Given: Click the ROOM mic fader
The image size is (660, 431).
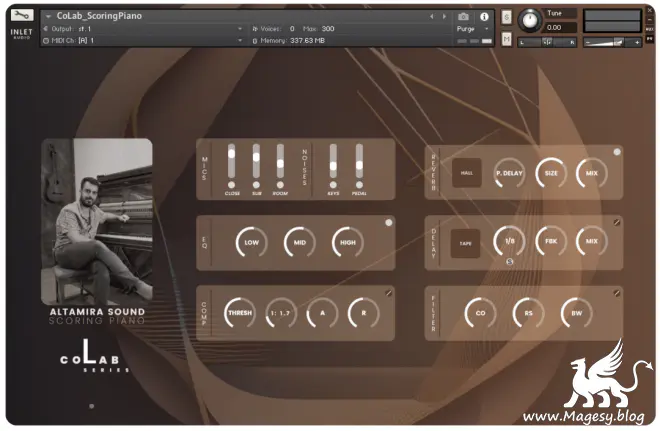Looking at the screenshot, I should pyautogui.click(x=280, y=162).
